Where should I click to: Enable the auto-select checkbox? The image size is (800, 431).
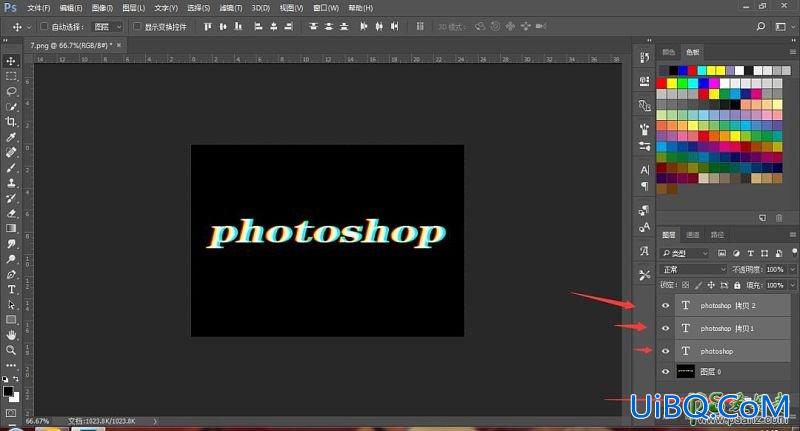pyautogui.click(x=44, y=27)
